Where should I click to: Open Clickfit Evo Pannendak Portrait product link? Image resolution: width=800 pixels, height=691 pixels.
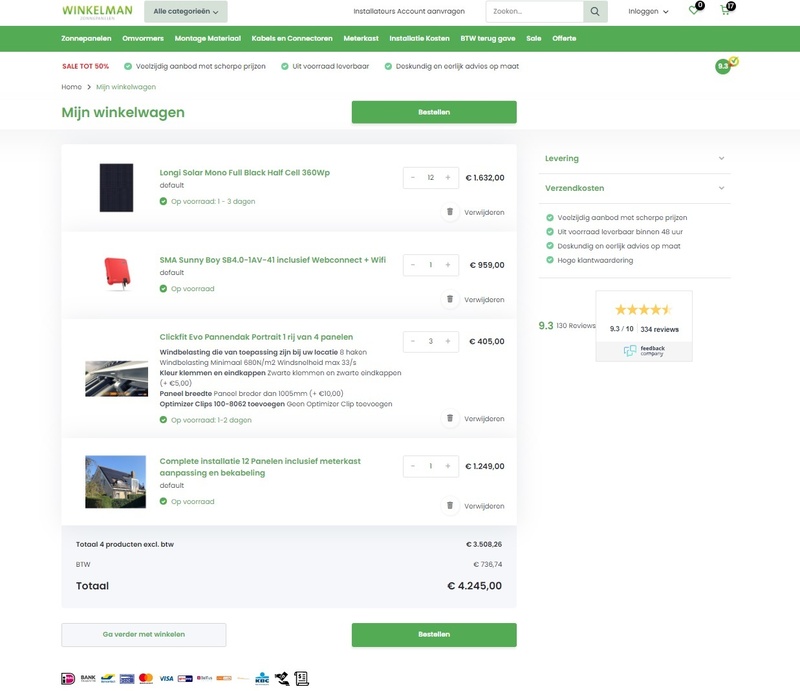256,337
